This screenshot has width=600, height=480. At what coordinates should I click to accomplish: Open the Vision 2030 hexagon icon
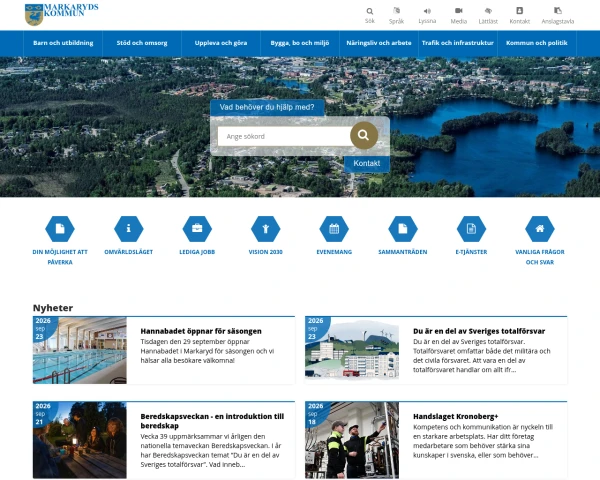click(x=266, y=229)
